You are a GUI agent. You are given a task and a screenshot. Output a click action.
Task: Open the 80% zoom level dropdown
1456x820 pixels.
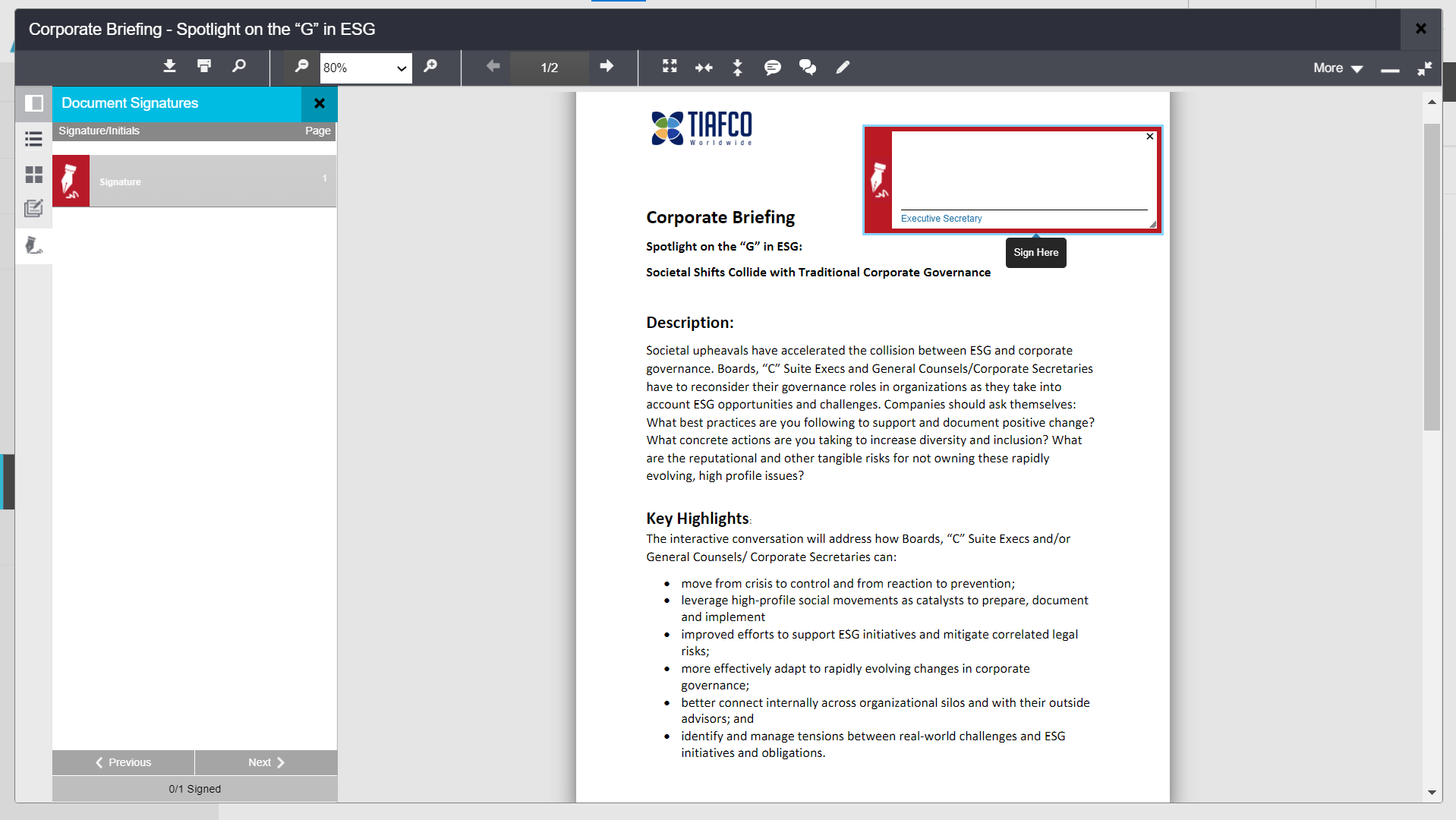click(x=365, y=68)
